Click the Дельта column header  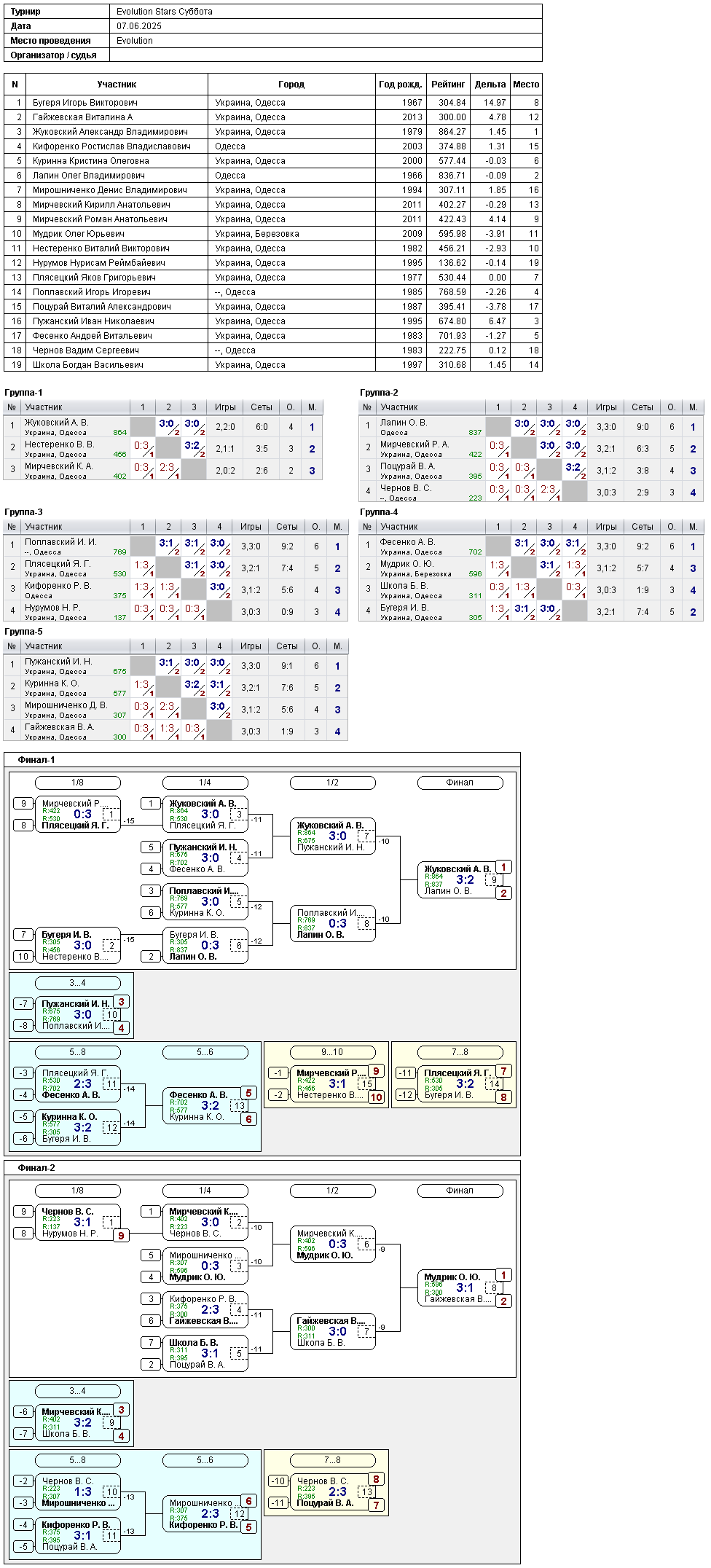(x=490, y=85)
